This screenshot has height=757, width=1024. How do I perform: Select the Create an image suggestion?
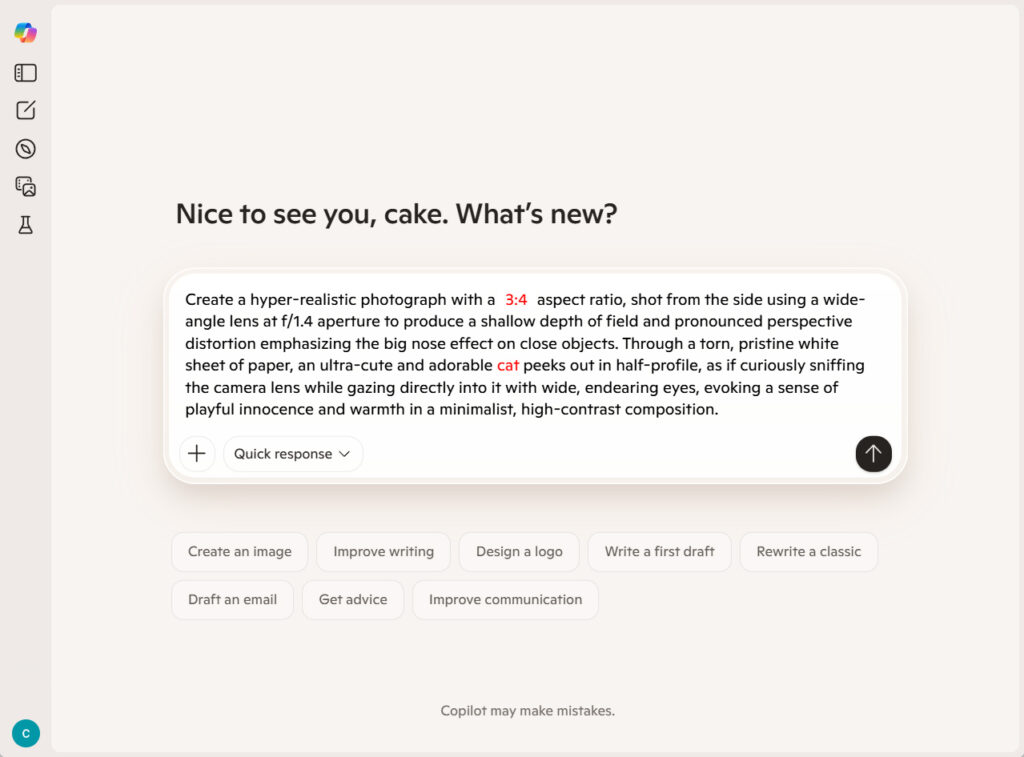pos(240,552)
